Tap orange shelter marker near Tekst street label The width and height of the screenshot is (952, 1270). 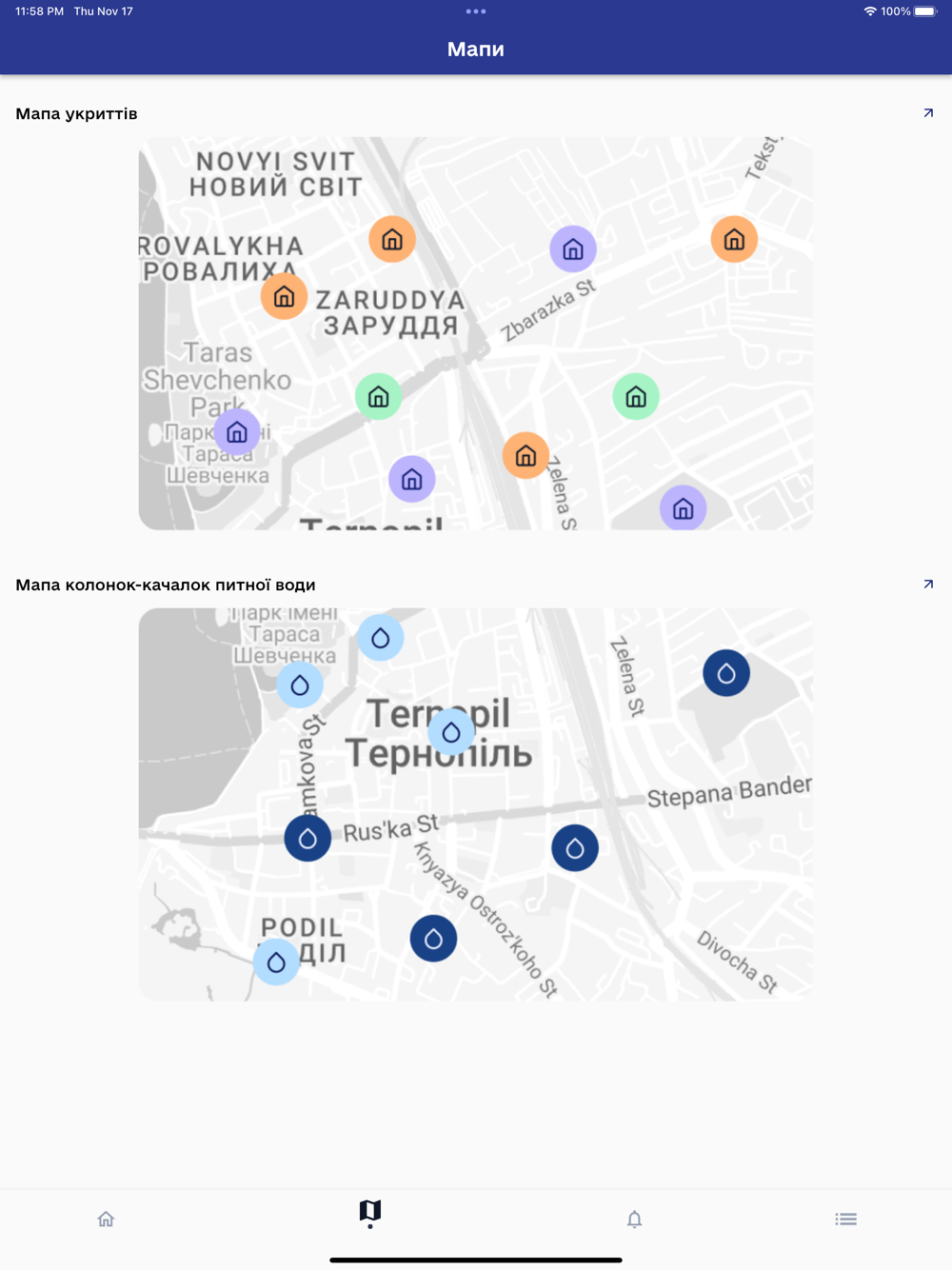click(x=734, y=239)
